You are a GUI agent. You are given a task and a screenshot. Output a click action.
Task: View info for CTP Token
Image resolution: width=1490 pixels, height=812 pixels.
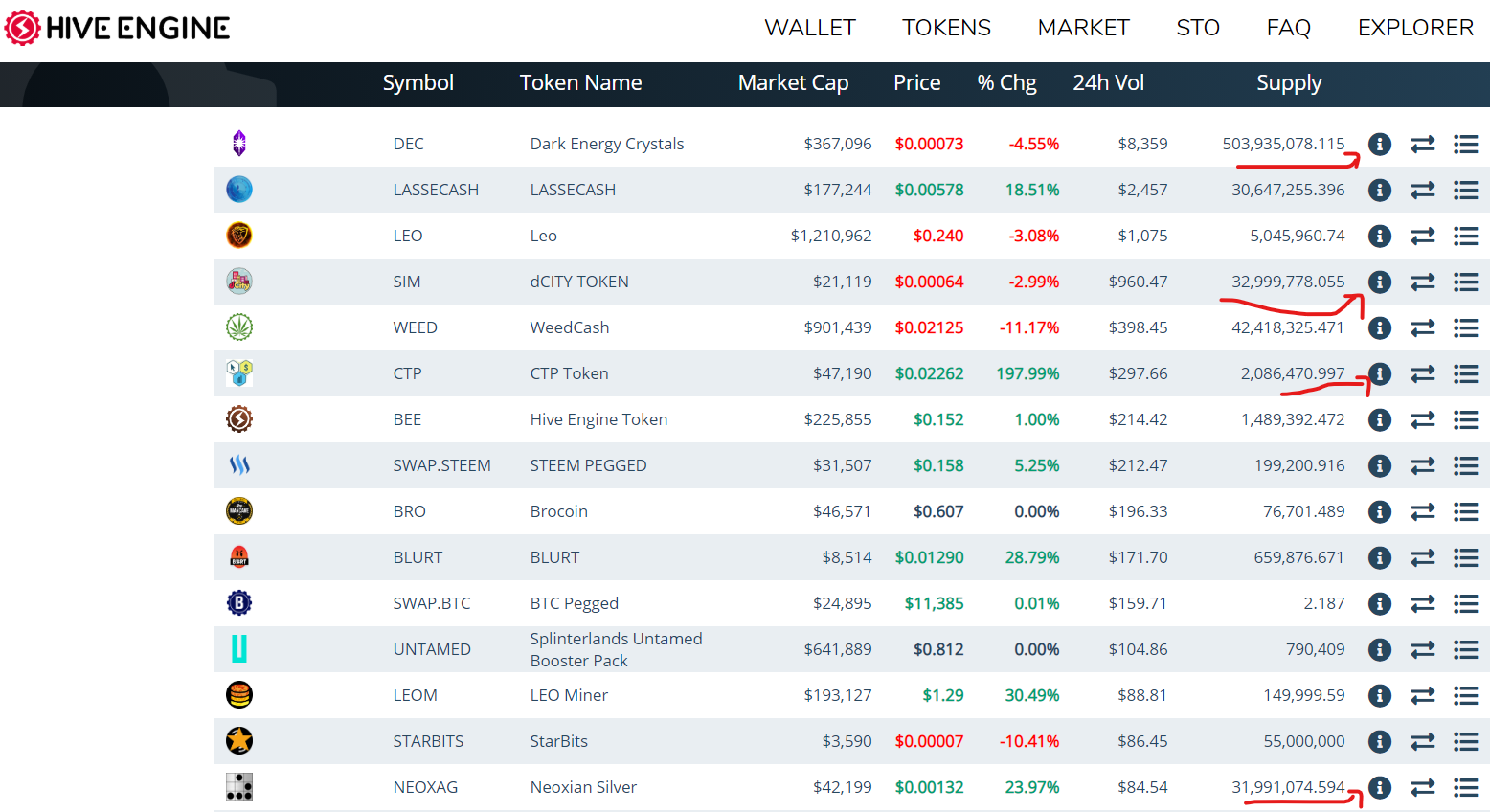click(1379, 373)
